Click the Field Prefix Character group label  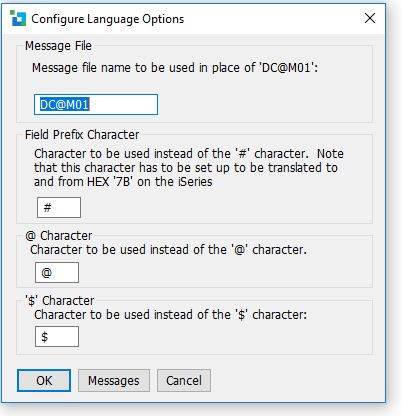click(x=82, y=135)
